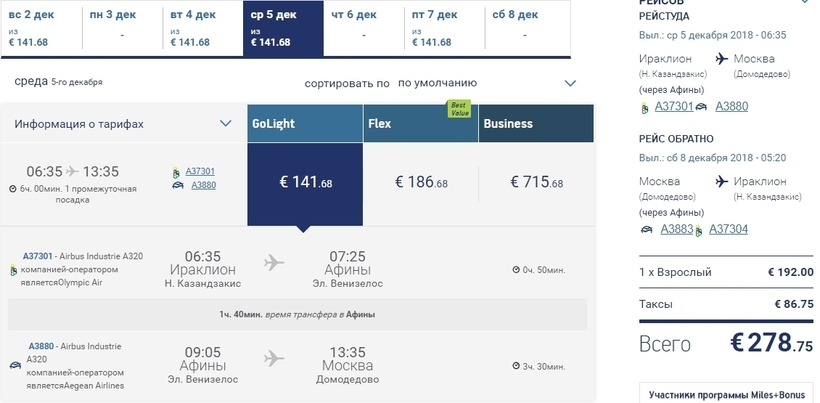The height and width of the screenshot is (403, 820).
Task: Open flight A3883 link in return summary
Action: click(677, 229)
